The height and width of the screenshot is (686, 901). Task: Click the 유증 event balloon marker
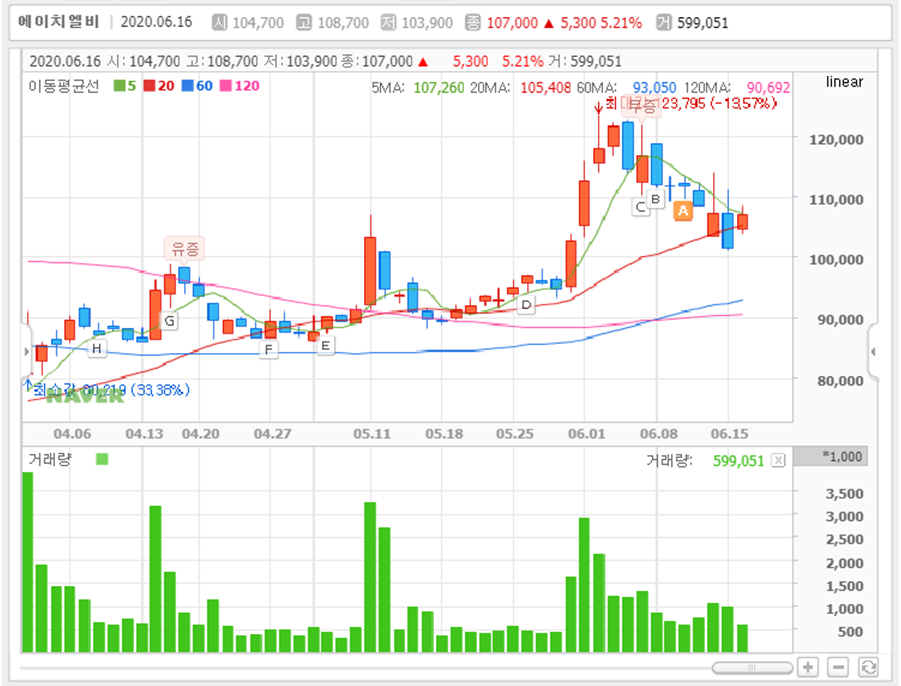pos(184,249)
